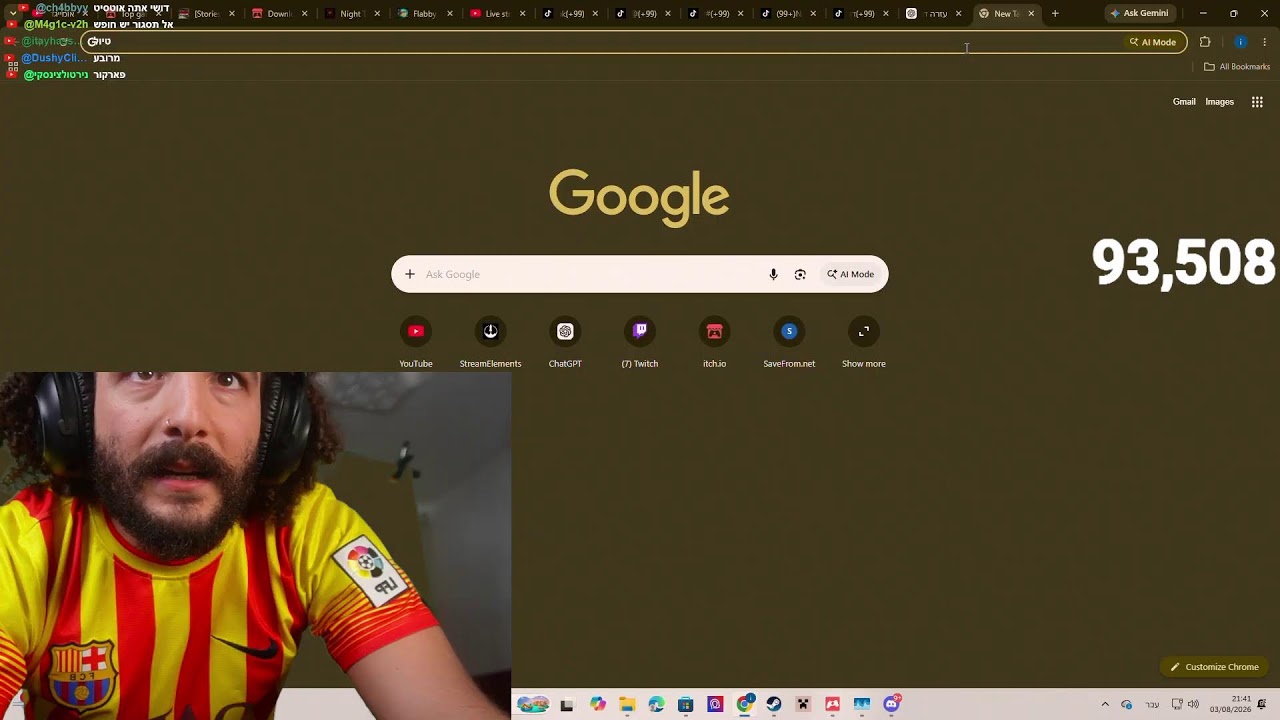Open Microsoft Edge from the taskbar

(656, 704)
